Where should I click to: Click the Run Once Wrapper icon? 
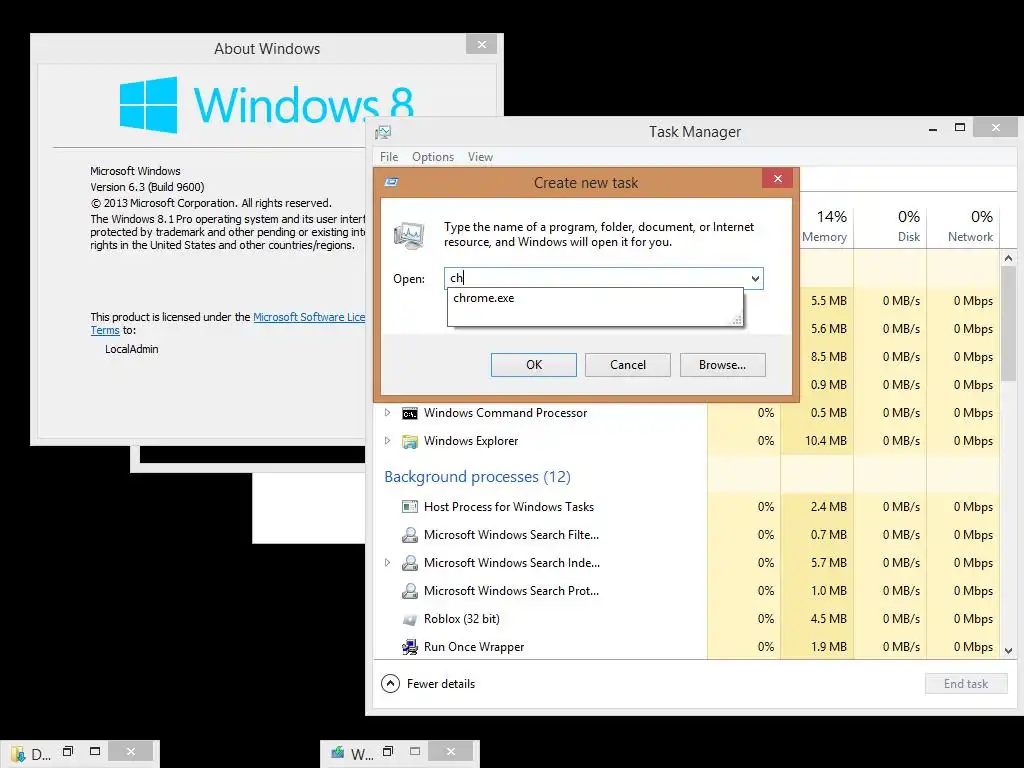point(409,647)
